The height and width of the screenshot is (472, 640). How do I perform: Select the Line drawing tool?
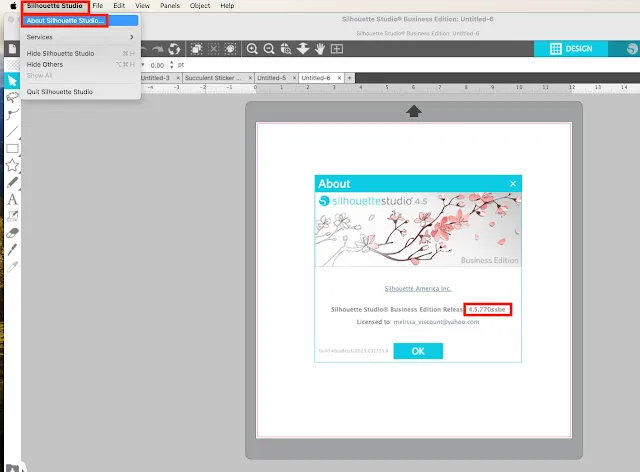point(12,131)
